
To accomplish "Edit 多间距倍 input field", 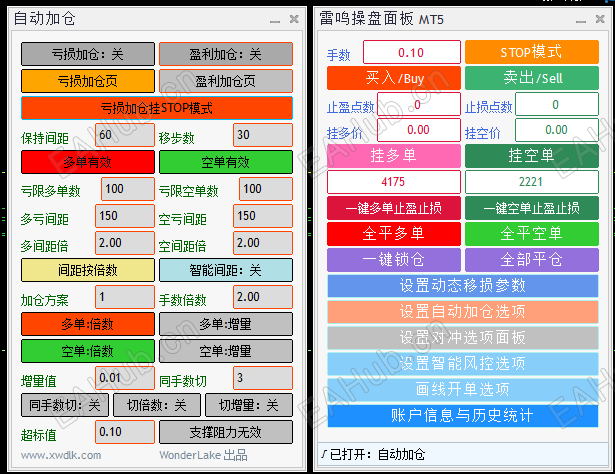I will [x=125, y=243].
